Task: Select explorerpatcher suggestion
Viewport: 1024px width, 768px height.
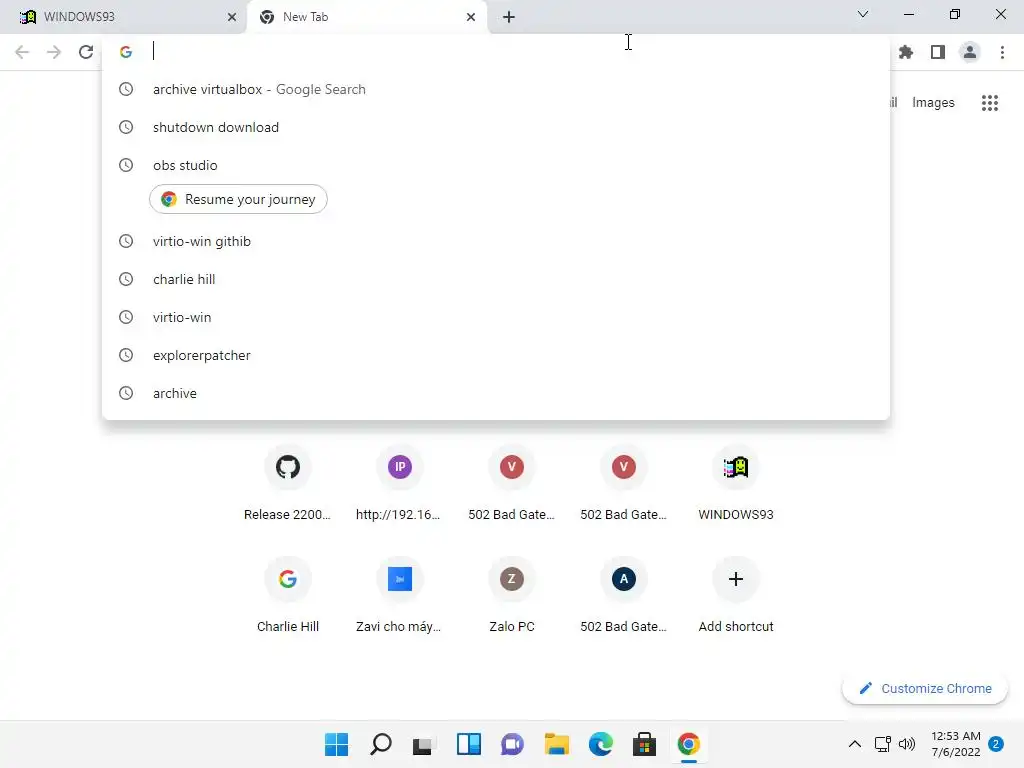Action: pos(496,355)
